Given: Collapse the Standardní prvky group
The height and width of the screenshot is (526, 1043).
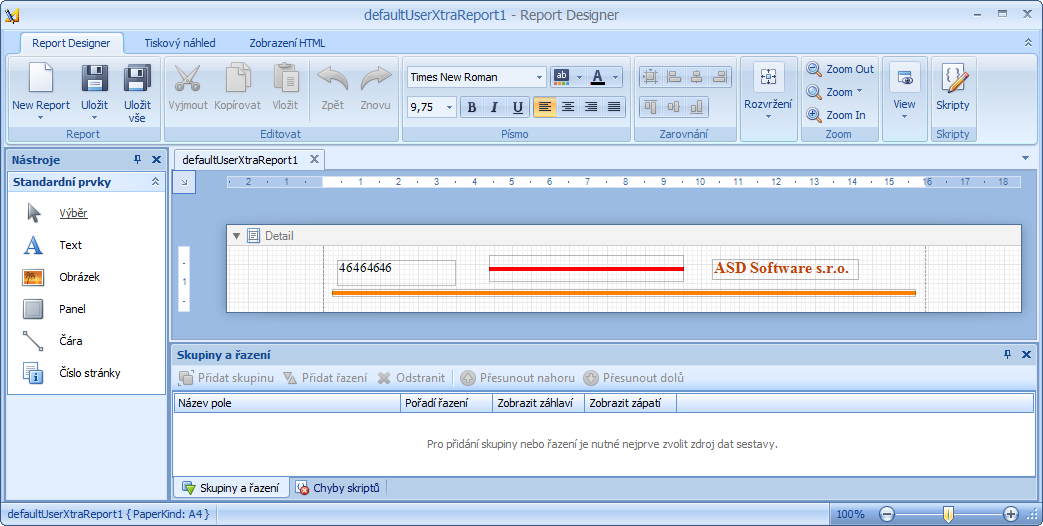Looking at the screenshot, I should (156, 182).
